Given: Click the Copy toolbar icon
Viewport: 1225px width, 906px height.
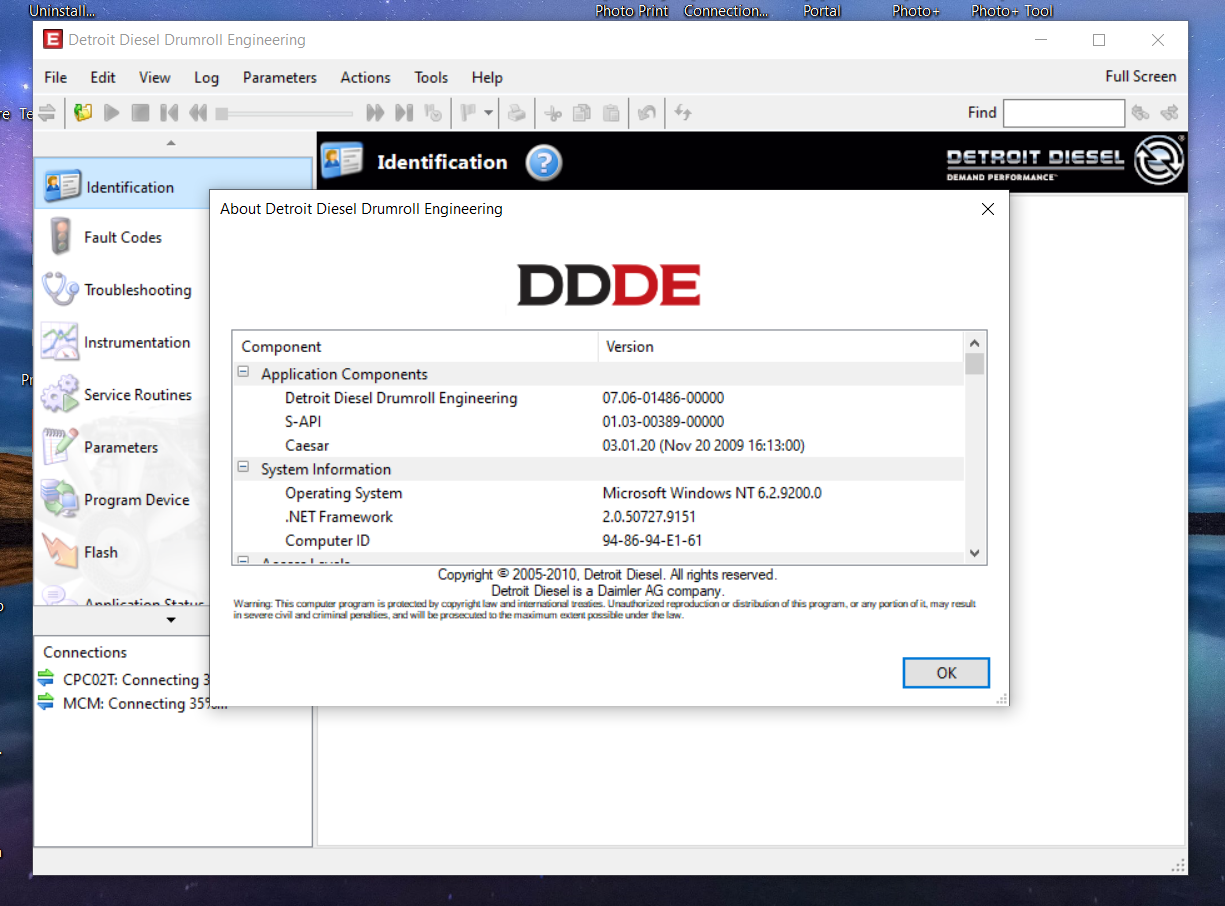Looking at the screenshot, I should pos(581,113).
